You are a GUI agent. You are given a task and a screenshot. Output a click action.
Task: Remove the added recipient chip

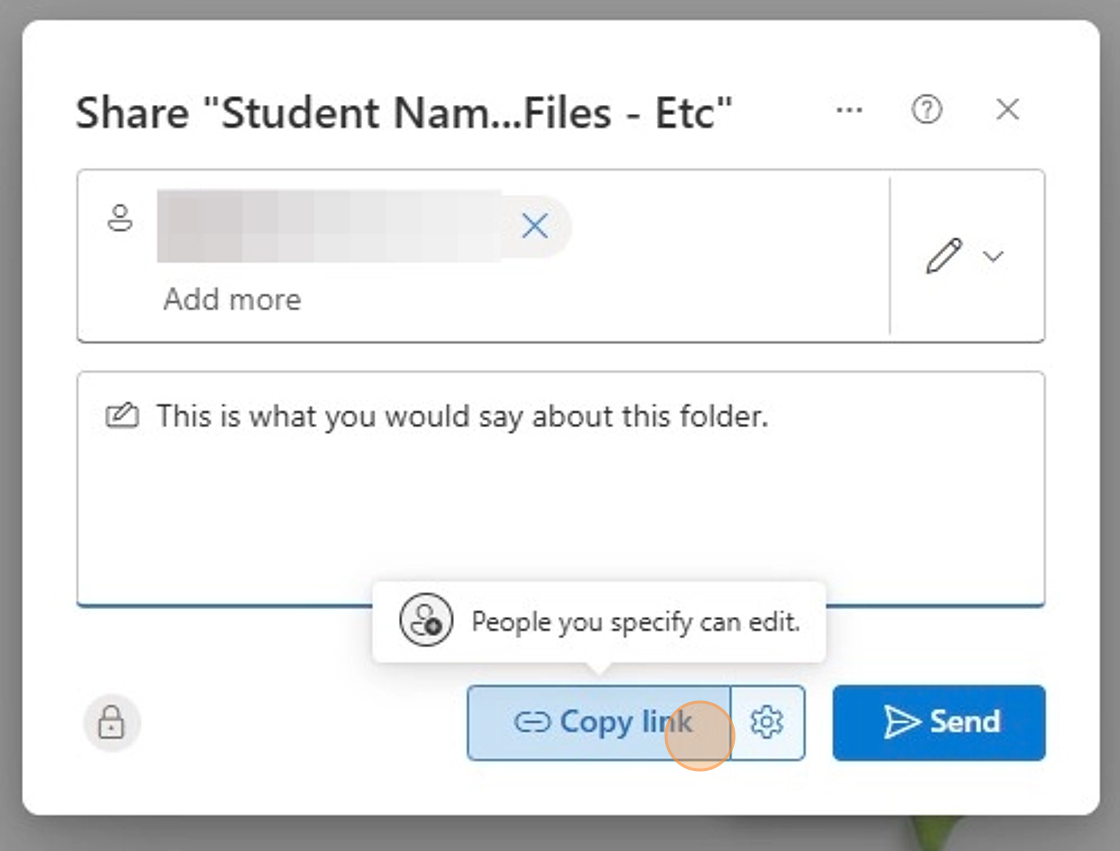(x=535, y=227)
